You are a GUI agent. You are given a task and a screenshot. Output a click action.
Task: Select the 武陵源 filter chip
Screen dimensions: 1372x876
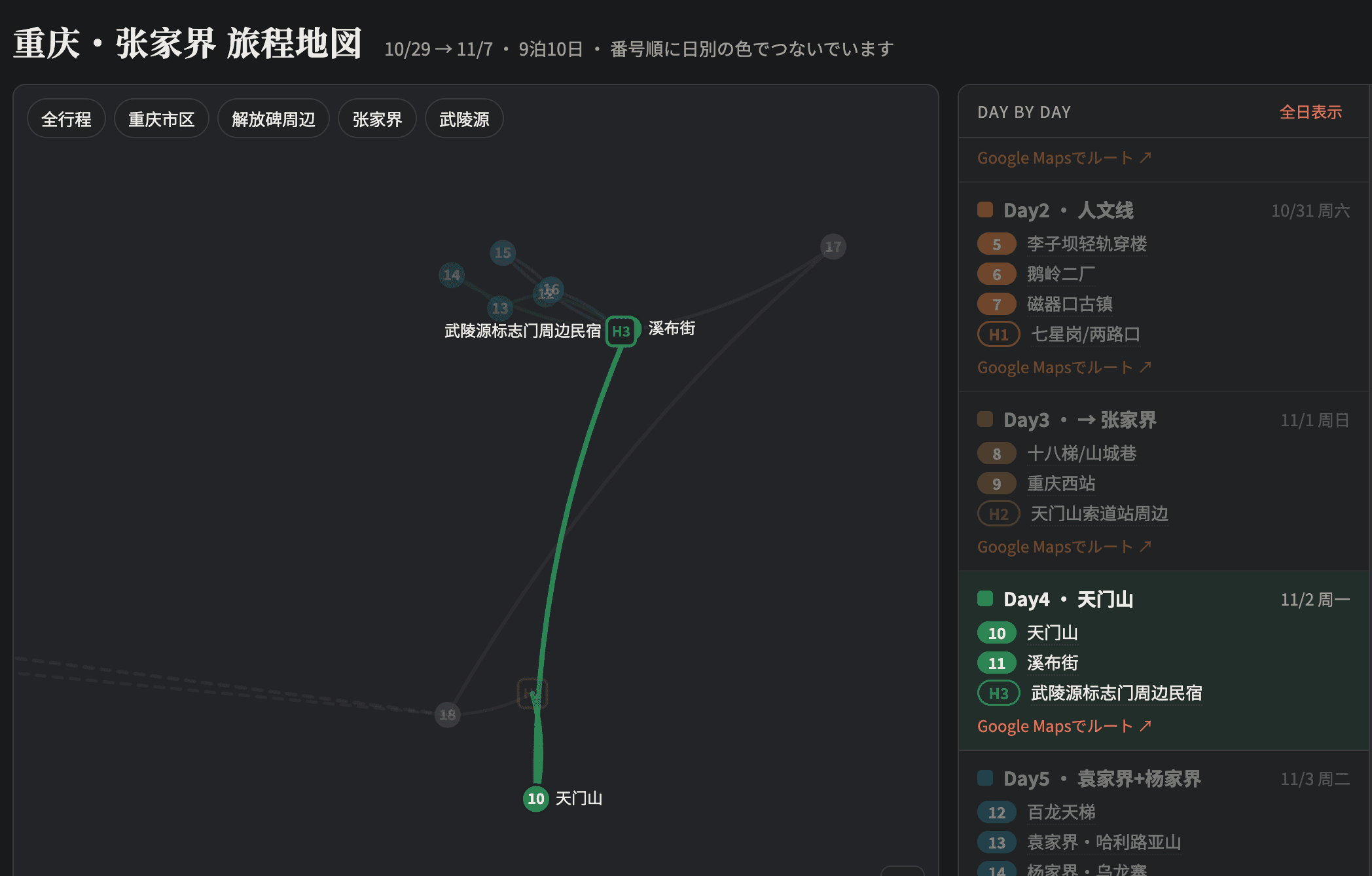coord(464,119)
